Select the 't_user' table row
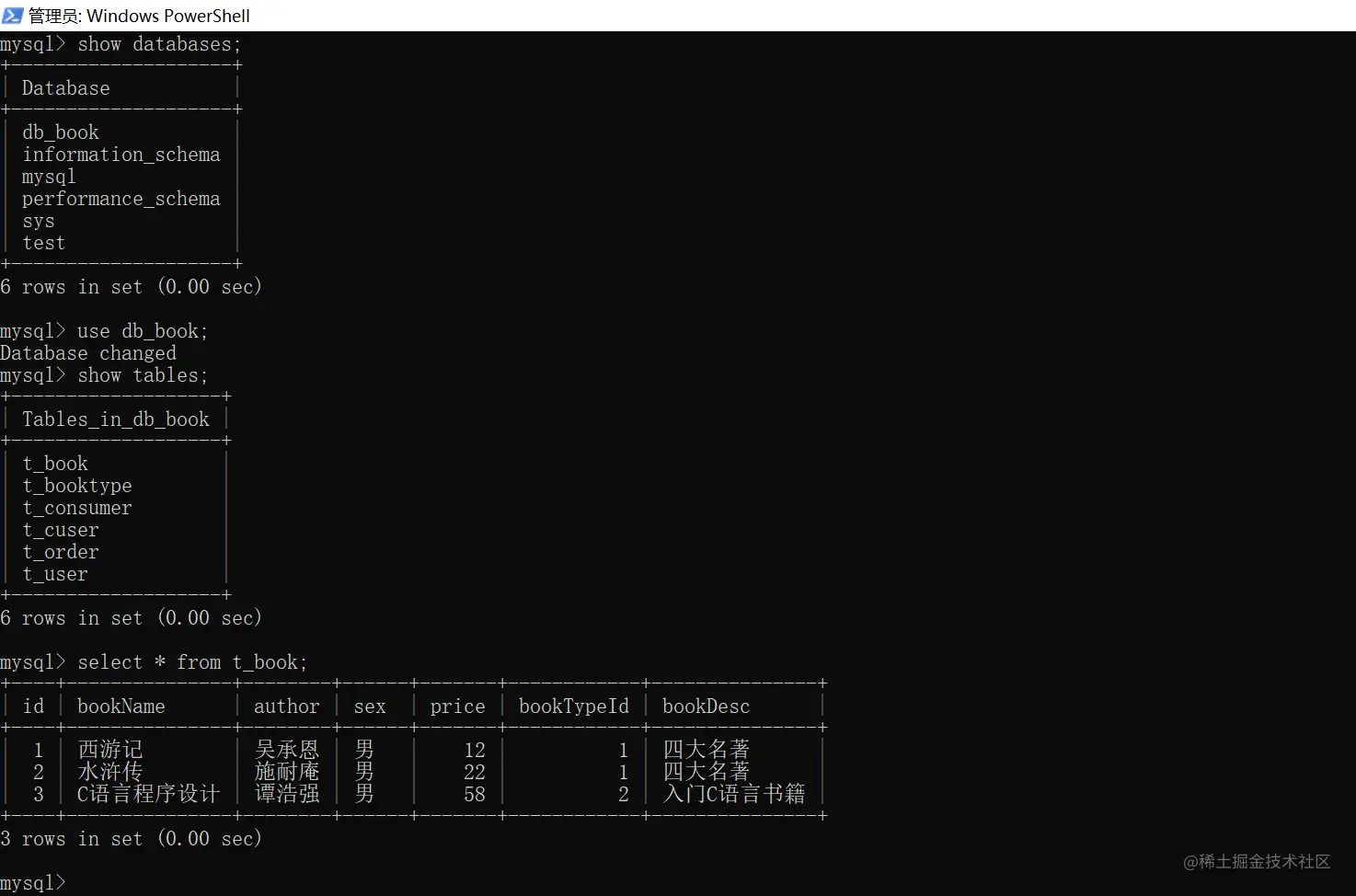Viewport: 1356px width, 896px height. pyautogui.click(x=55, y=574)
